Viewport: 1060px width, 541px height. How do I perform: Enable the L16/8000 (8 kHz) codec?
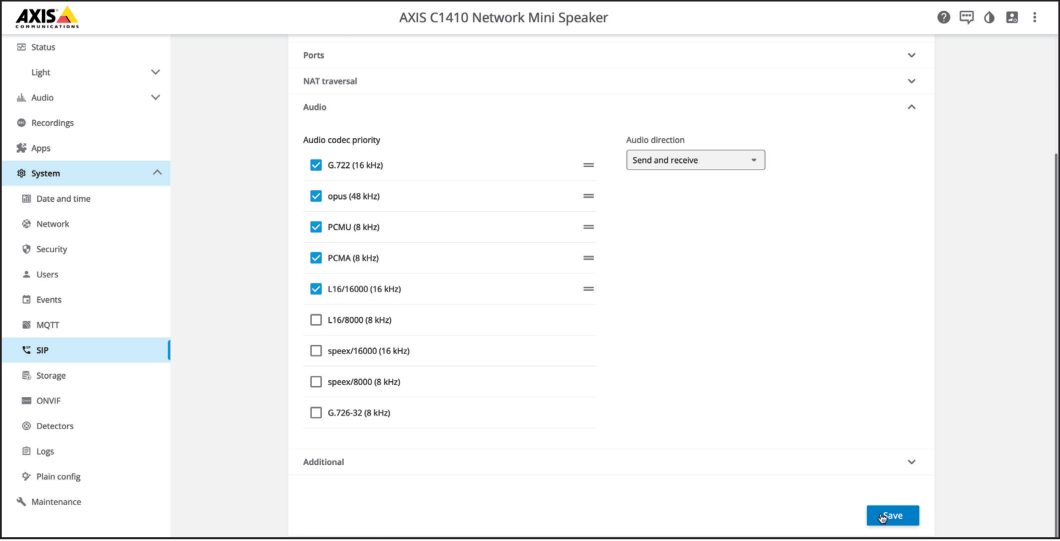point(316,320)
